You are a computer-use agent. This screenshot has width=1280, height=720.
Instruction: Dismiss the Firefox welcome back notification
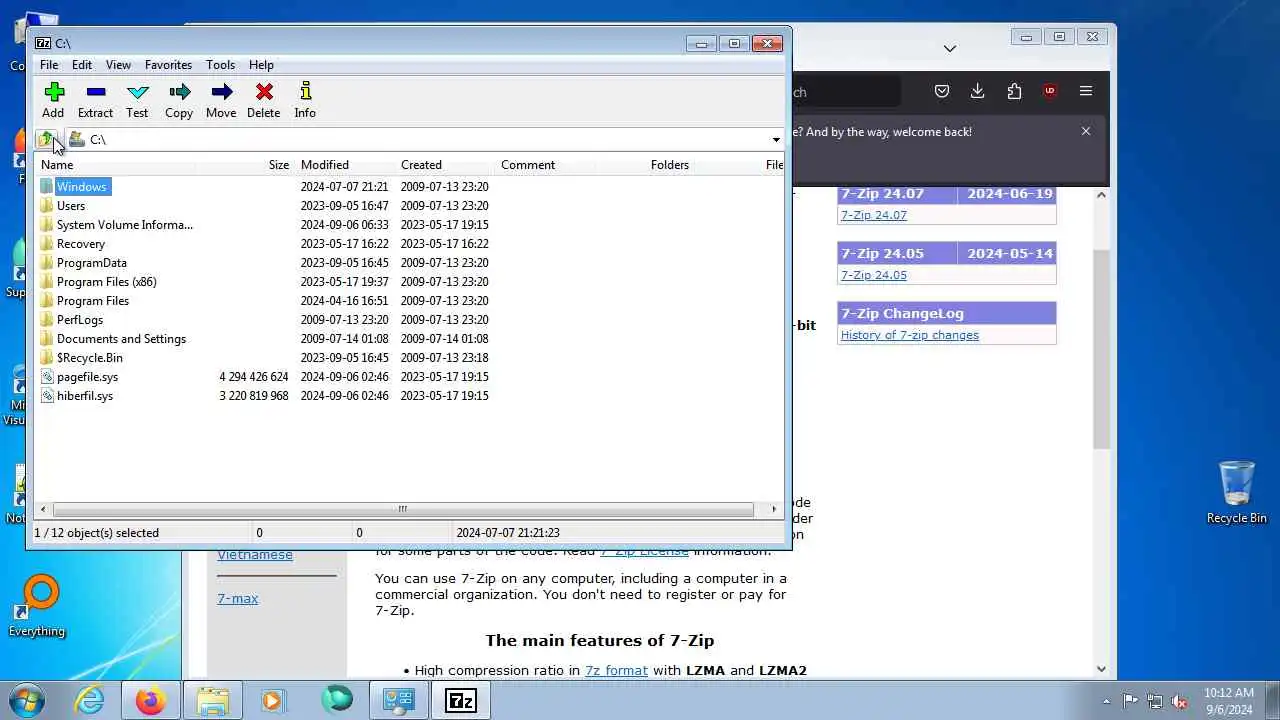[1086, 131]
